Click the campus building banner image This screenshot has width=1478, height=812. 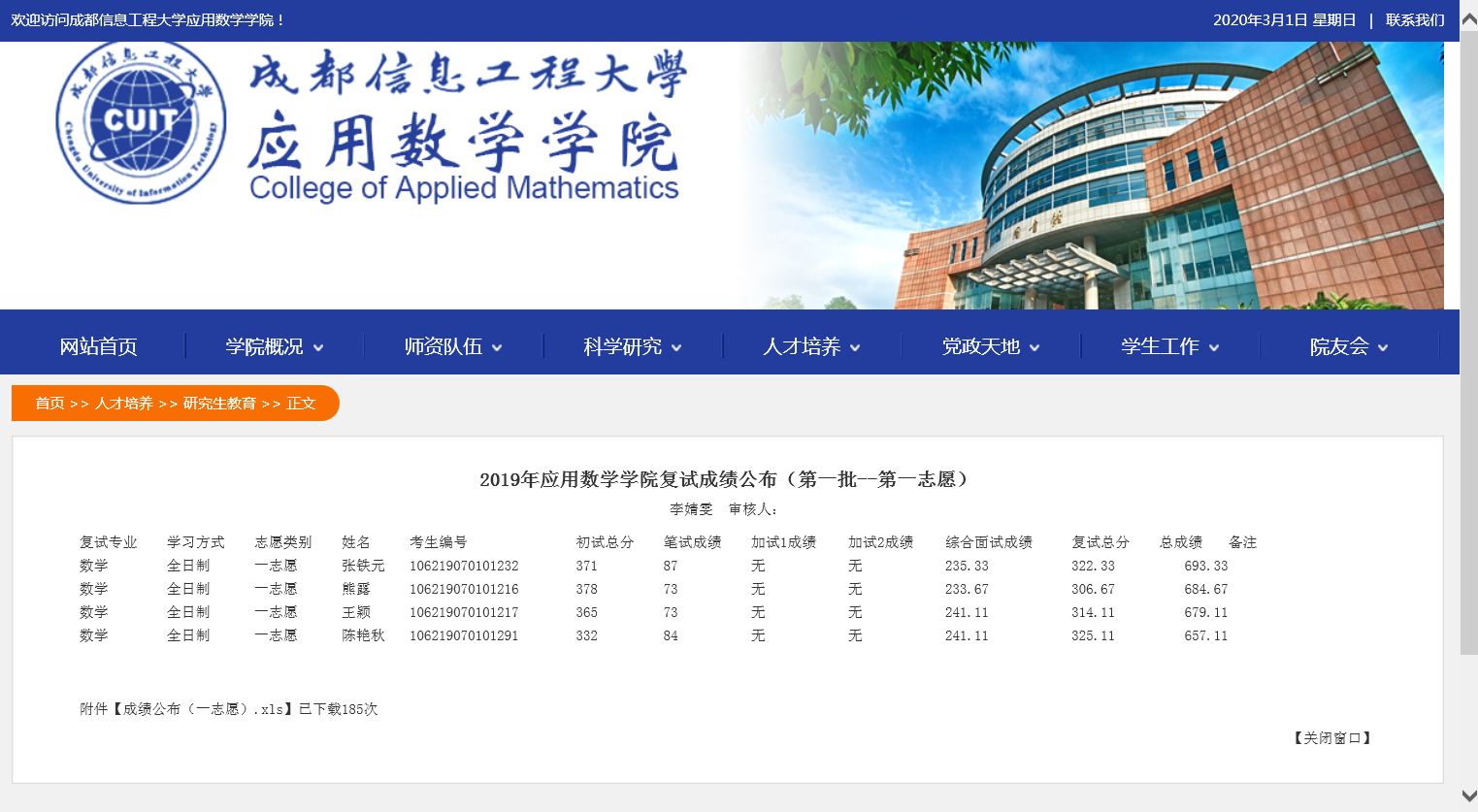[1116, 175]
